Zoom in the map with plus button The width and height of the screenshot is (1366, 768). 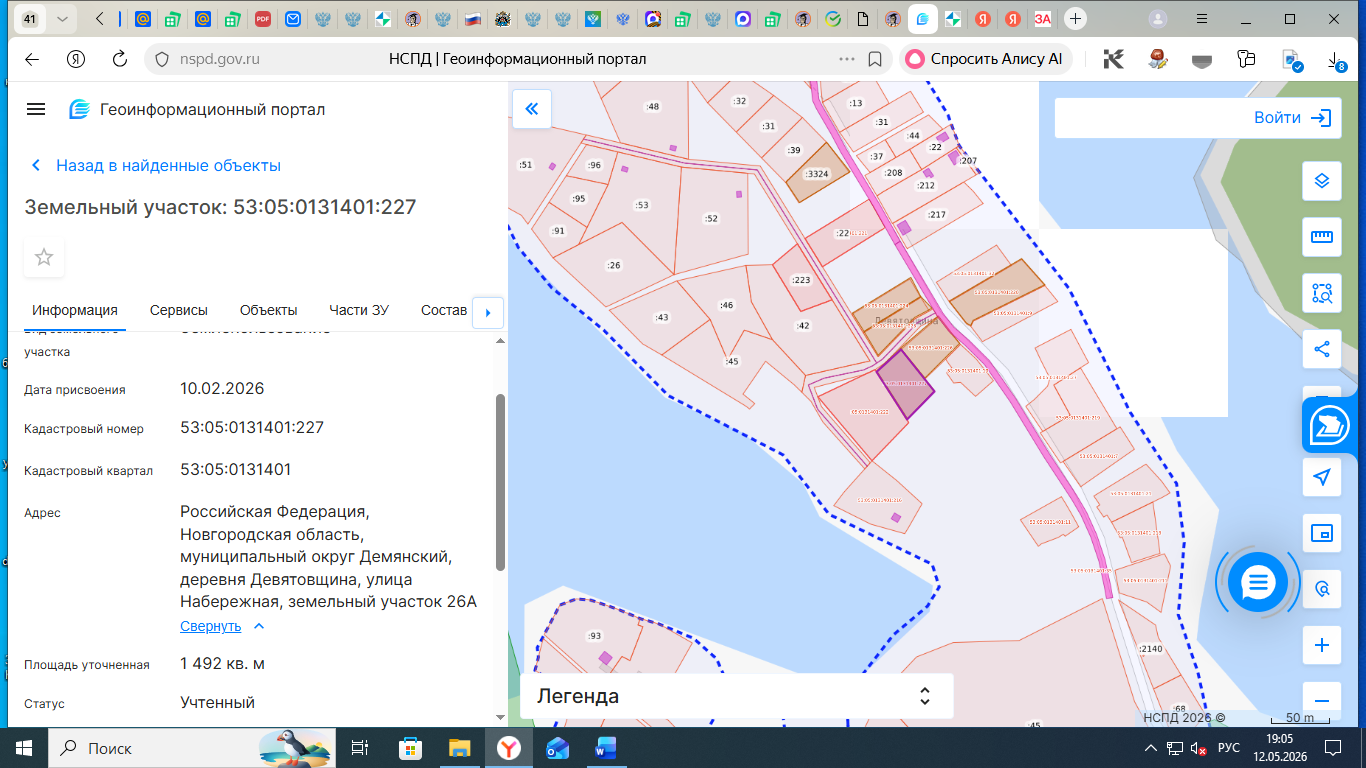1322,645
